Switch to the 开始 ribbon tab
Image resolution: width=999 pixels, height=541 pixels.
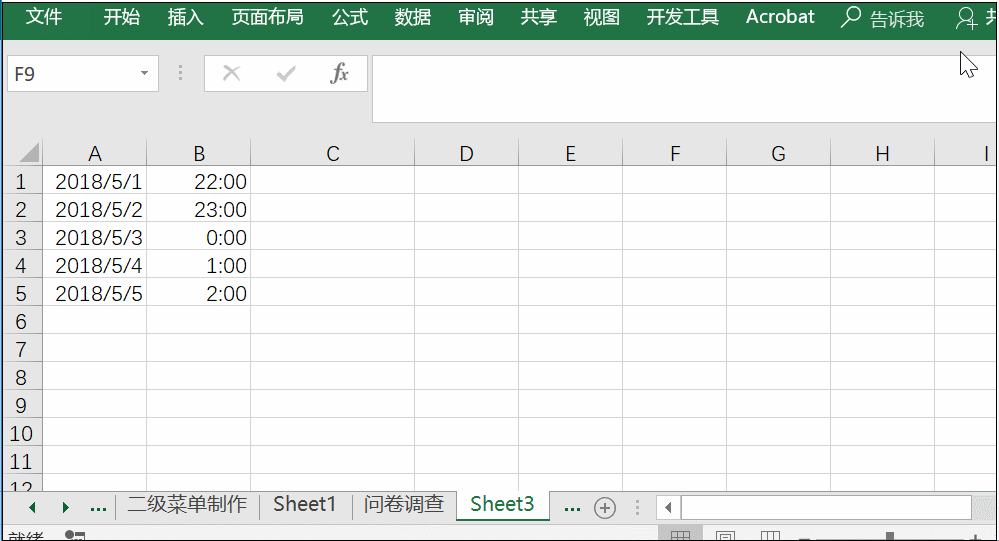[122, 17]
